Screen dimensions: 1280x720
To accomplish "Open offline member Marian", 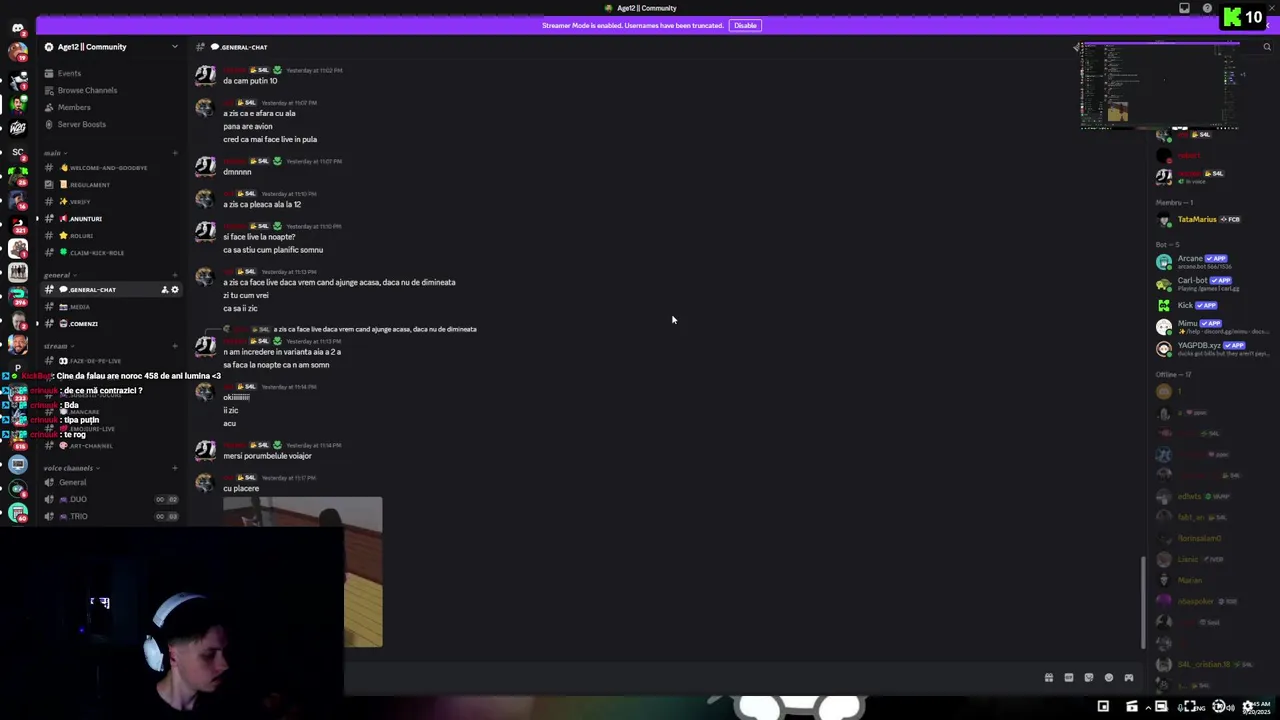I will pyautogui.click(x=1210, y=580).
